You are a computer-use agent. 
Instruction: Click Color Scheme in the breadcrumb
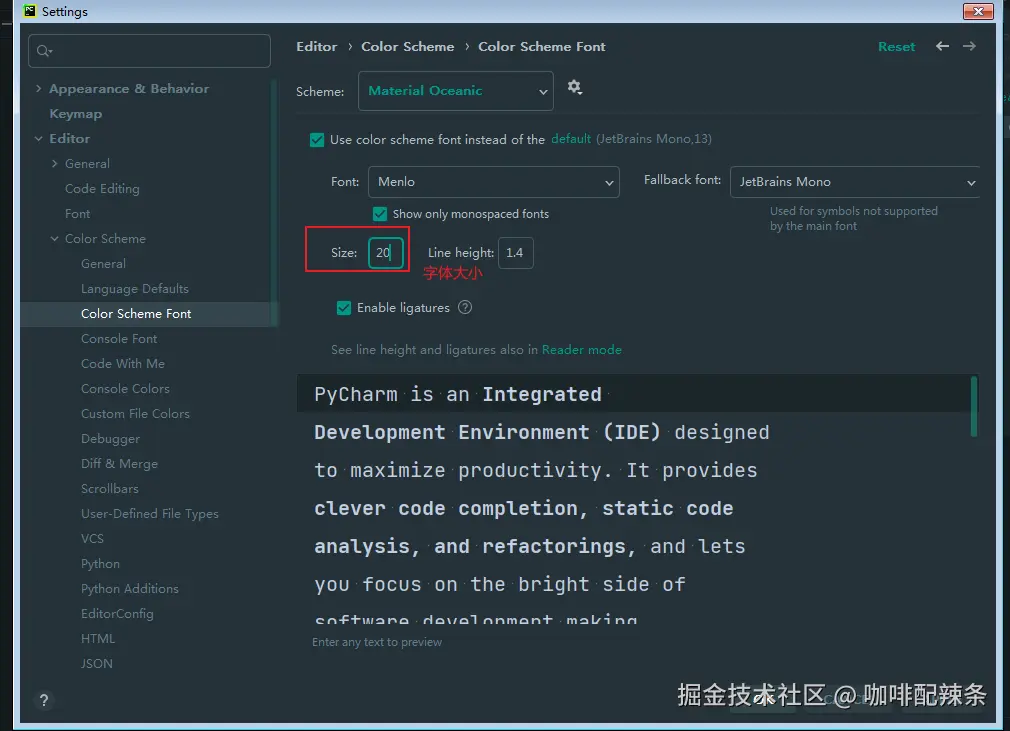tap(407, 46)
